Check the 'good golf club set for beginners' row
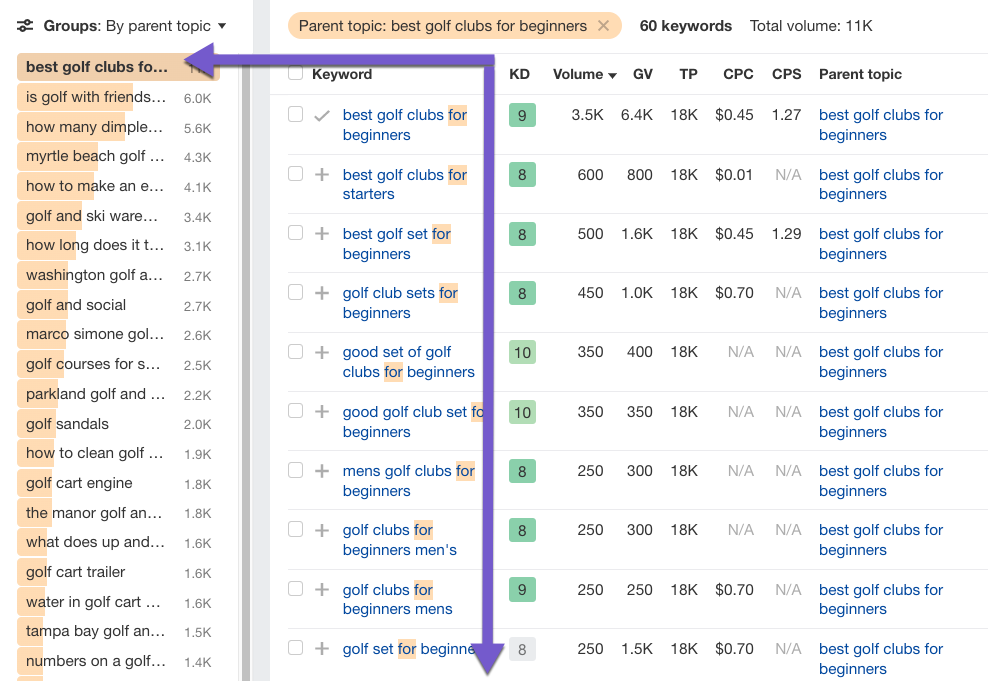Image resolution: width=988 pixels, height=681 pixels. [296, 411]
